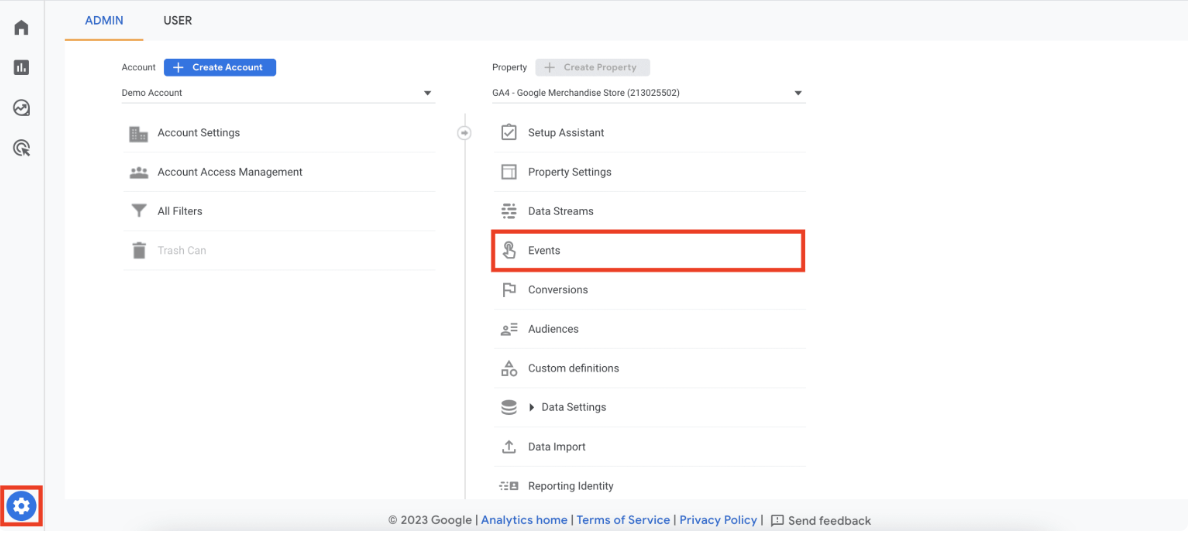Open Property Settings
The width and height of the screenshot is (1188, 534).
tap(570, 172)
